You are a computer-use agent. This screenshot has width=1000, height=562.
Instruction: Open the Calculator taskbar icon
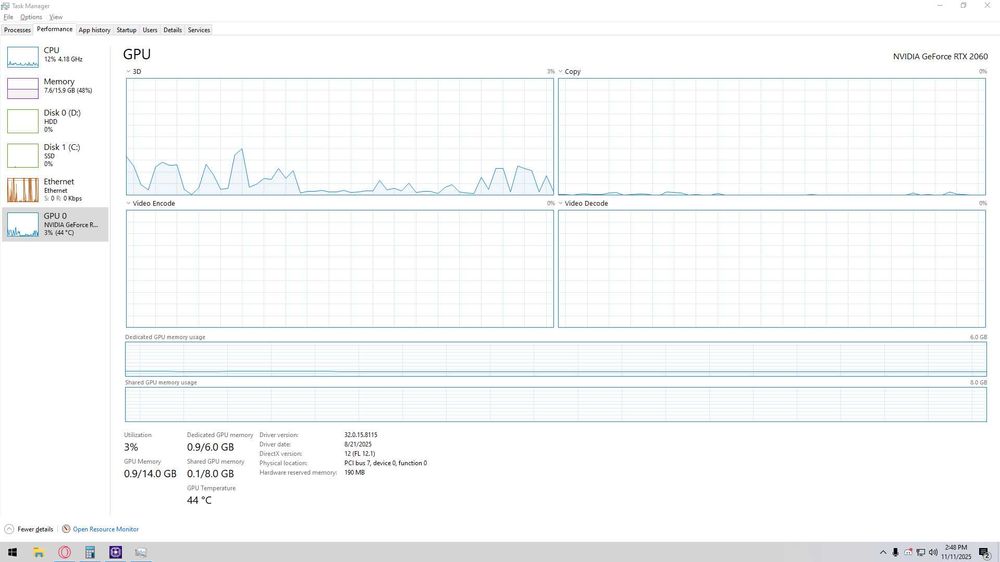coord(90,552)
